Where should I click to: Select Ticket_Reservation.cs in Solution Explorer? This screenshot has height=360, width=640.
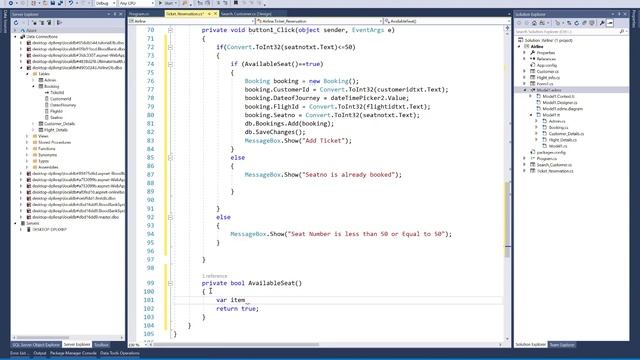[x=555, y=171]
